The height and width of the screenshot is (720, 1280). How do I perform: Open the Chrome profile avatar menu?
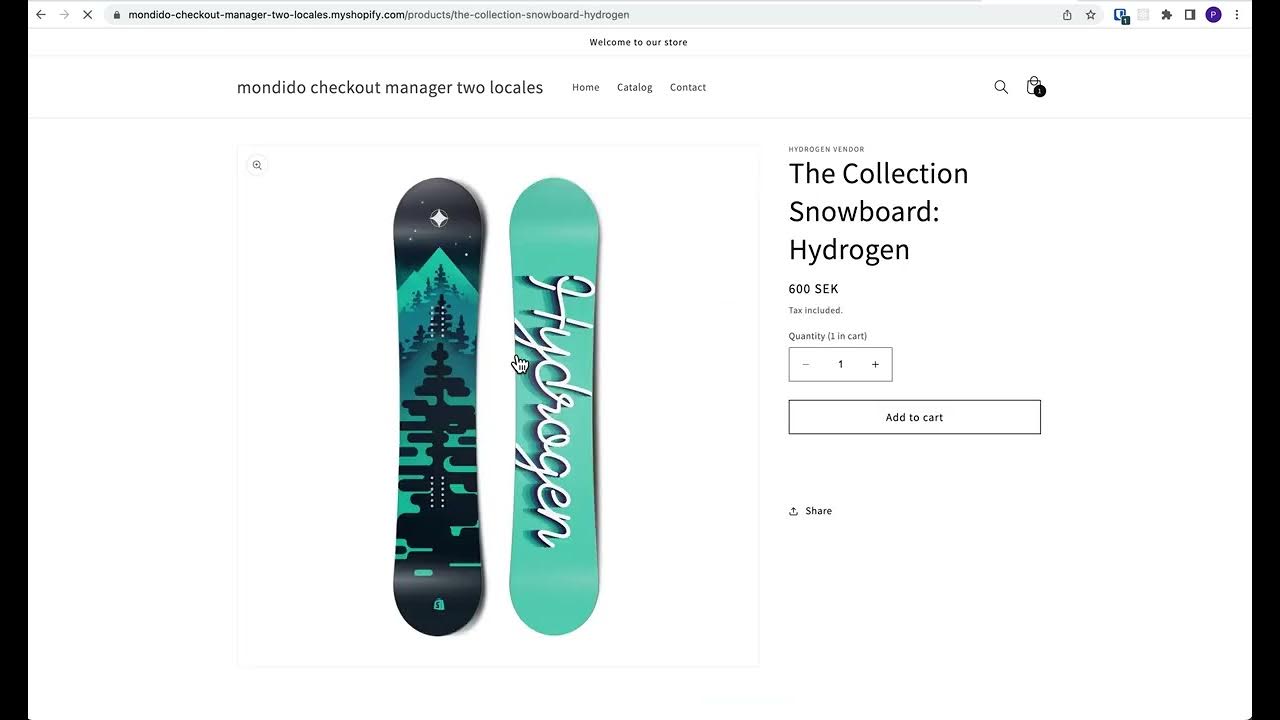pyautogui.click(x=1213, y=15)
